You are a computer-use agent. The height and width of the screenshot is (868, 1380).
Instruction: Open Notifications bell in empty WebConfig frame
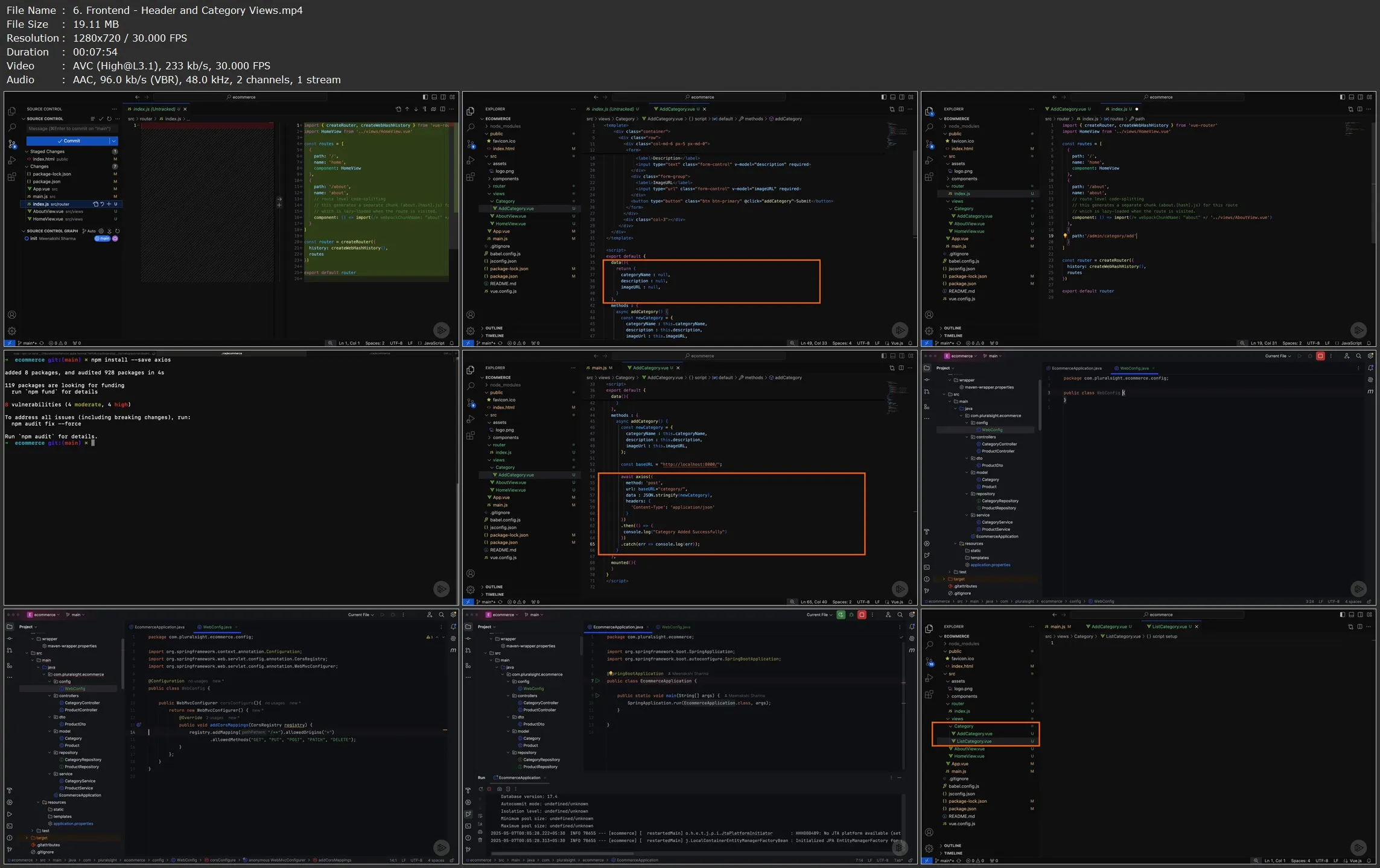coord(1370,368)
